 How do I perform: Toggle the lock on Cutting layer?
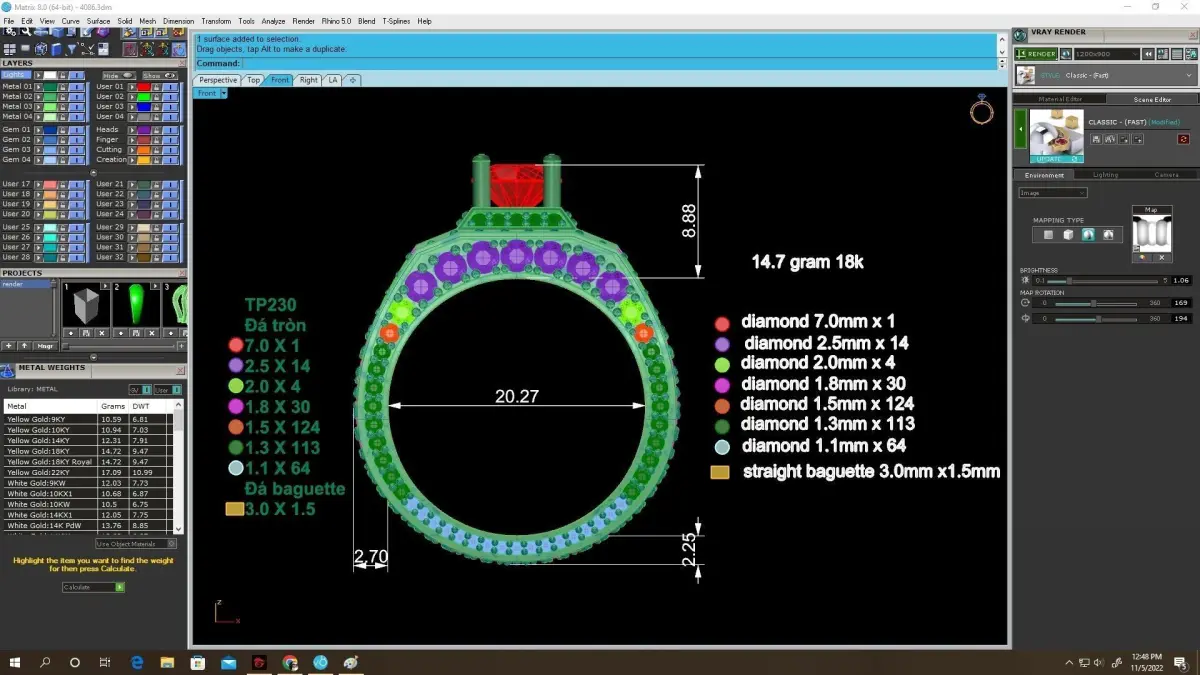(x=156, y=150)
